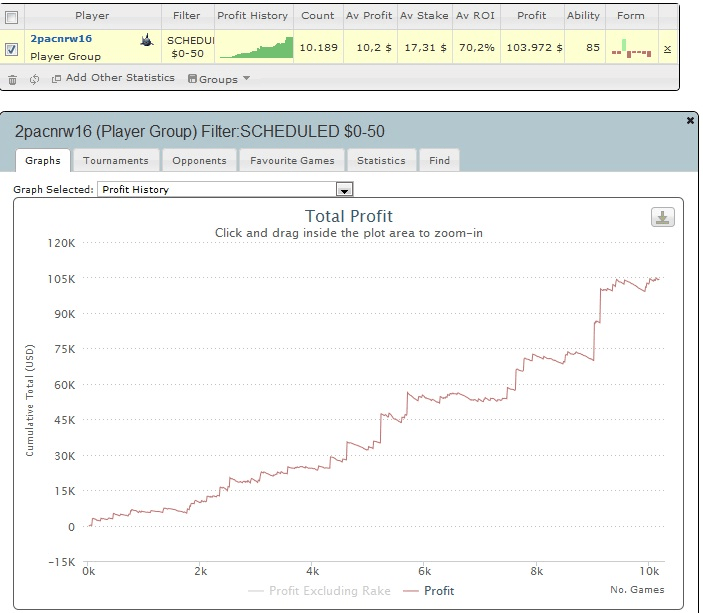Image resolution: width=703 pixels, height=613 pixels.
Task: Click the trash delete icon
Action: 13,80
